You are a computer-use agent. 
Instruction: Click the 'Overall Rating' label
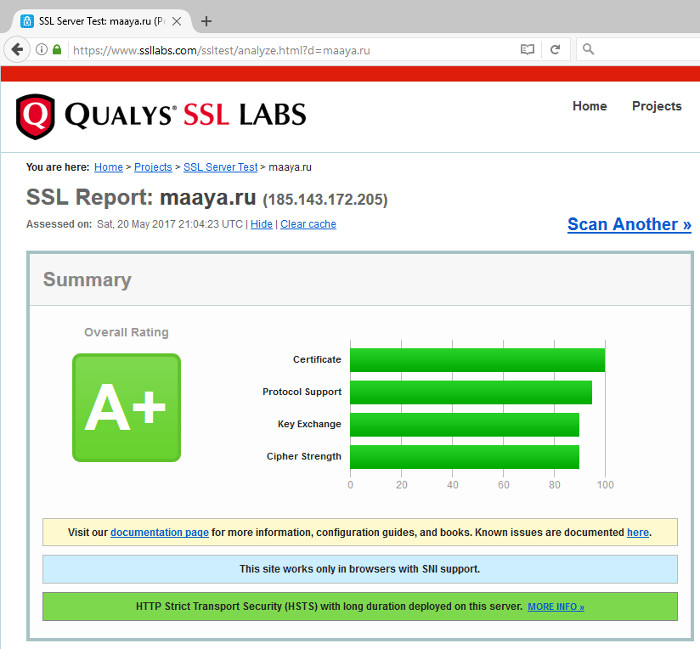[126, 332]
